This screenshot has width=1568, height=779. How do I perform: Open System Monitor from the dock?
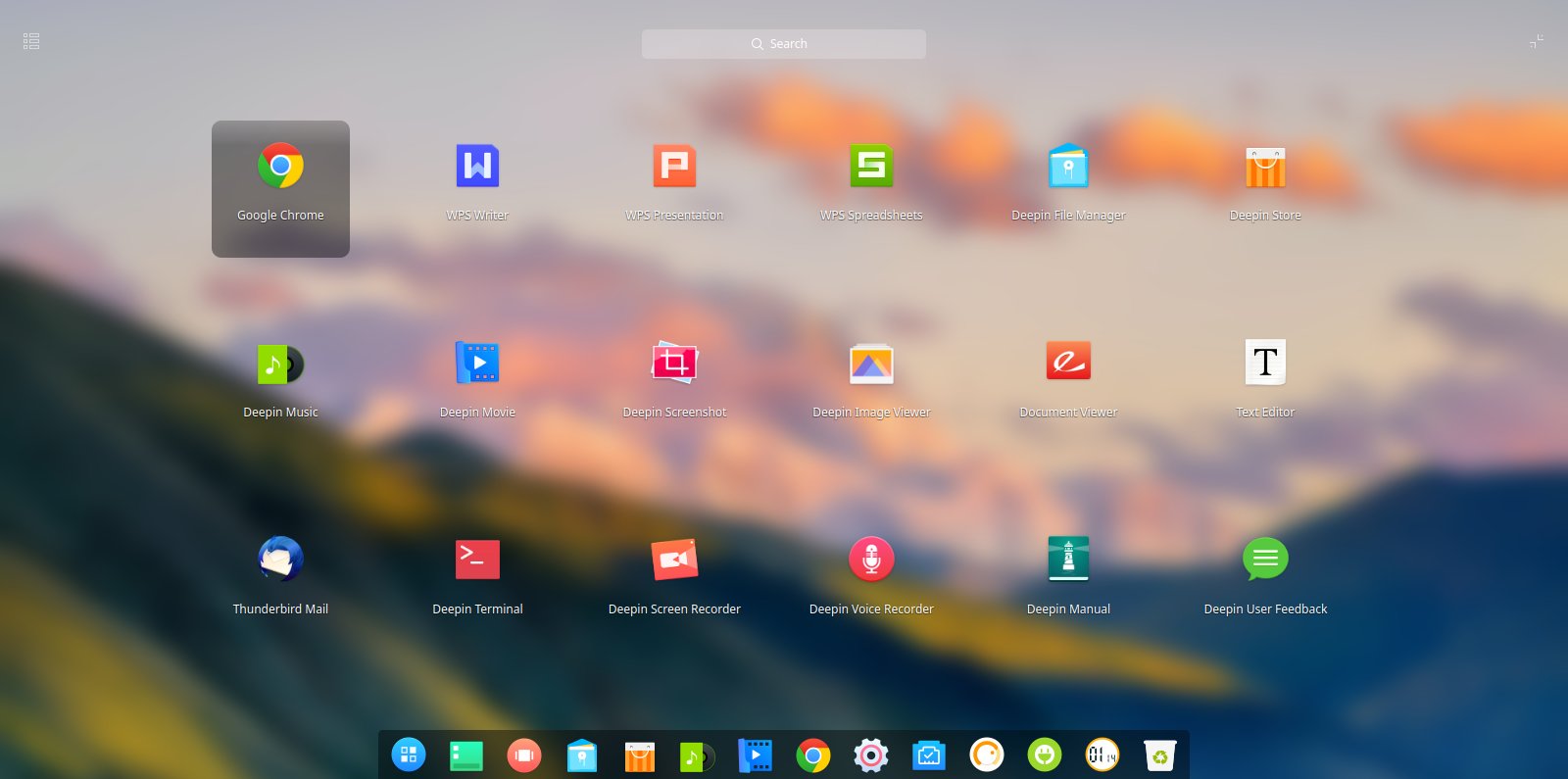[x=929, y=755]
